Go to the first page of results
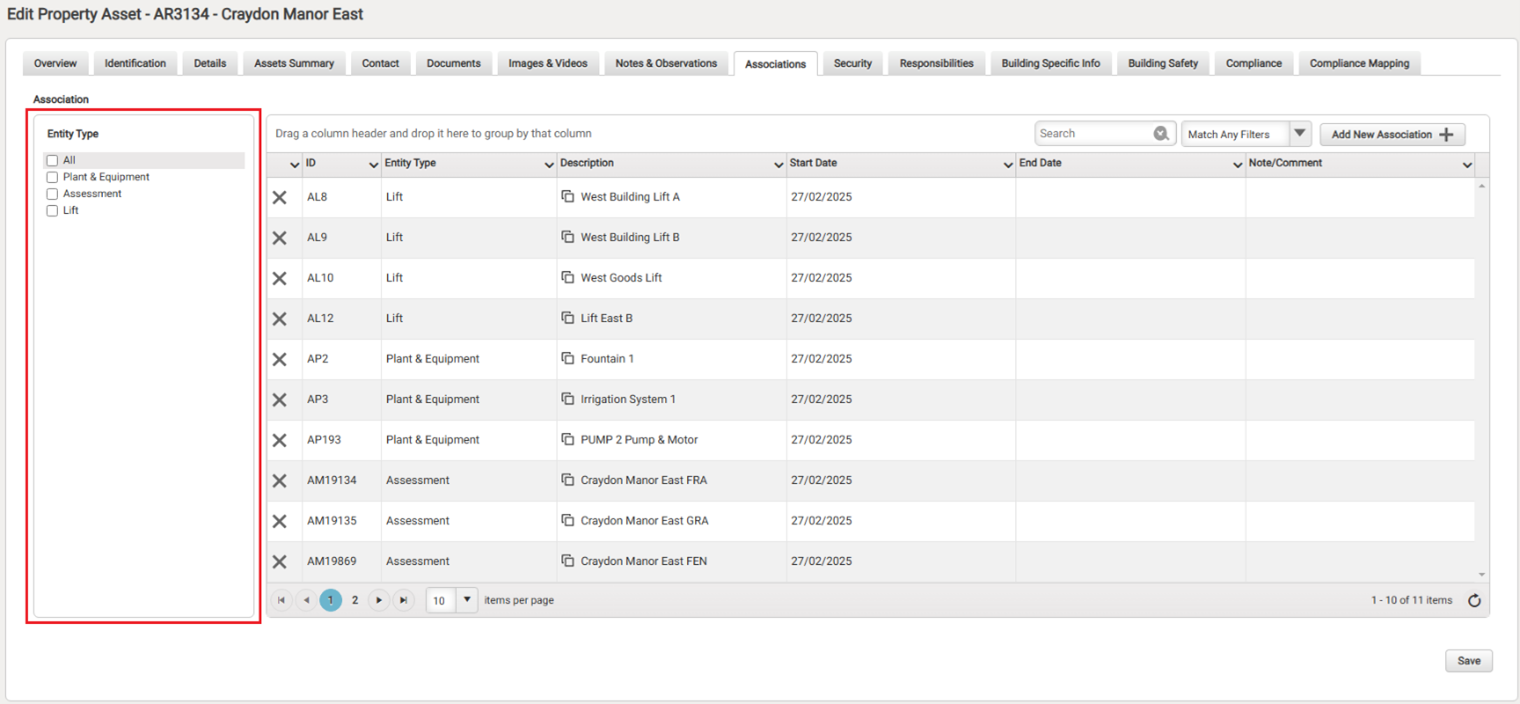 point(282,600)
